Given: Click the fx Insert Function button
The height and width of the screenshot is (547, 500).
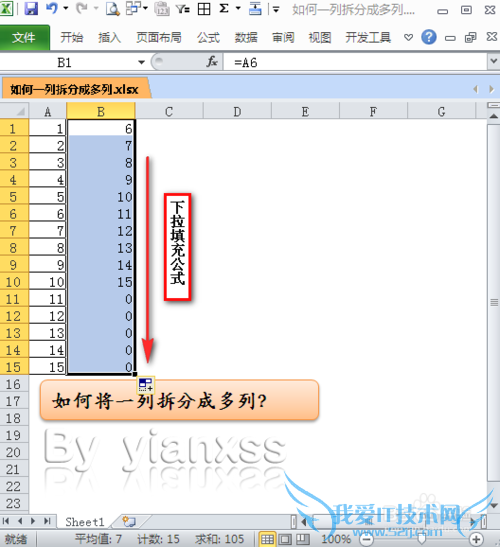Looking at the screenshot, I should pos(212,62).
